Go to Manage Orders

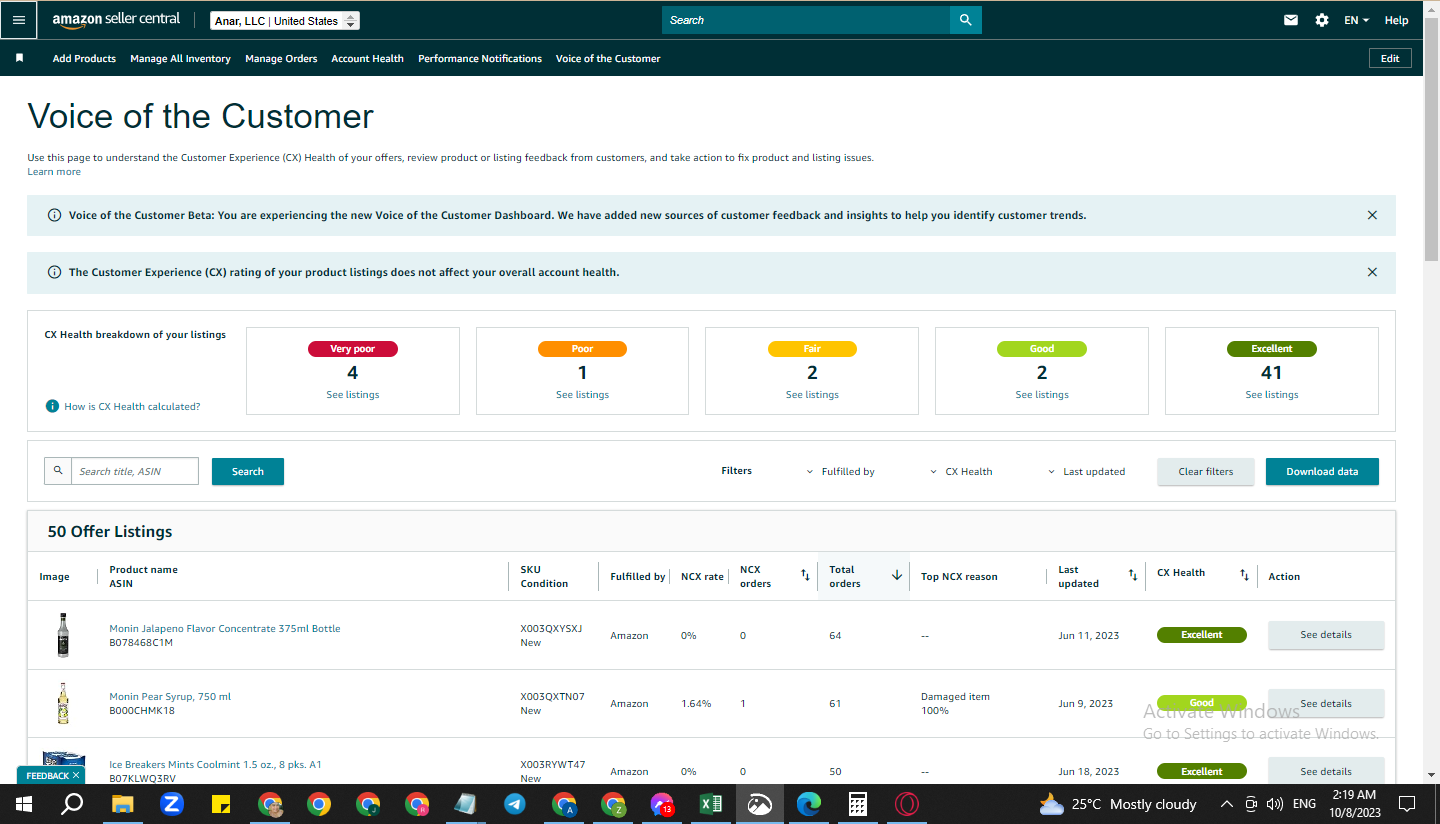pos(281,58)
